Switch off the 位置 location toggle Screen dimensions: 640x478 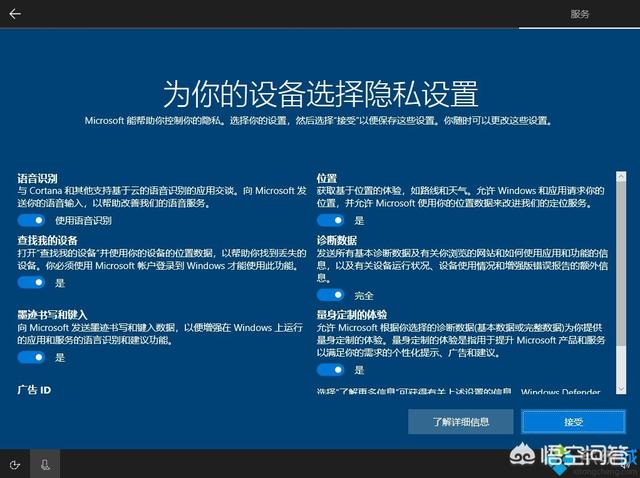pyautogui.click(x=330, y=220)
